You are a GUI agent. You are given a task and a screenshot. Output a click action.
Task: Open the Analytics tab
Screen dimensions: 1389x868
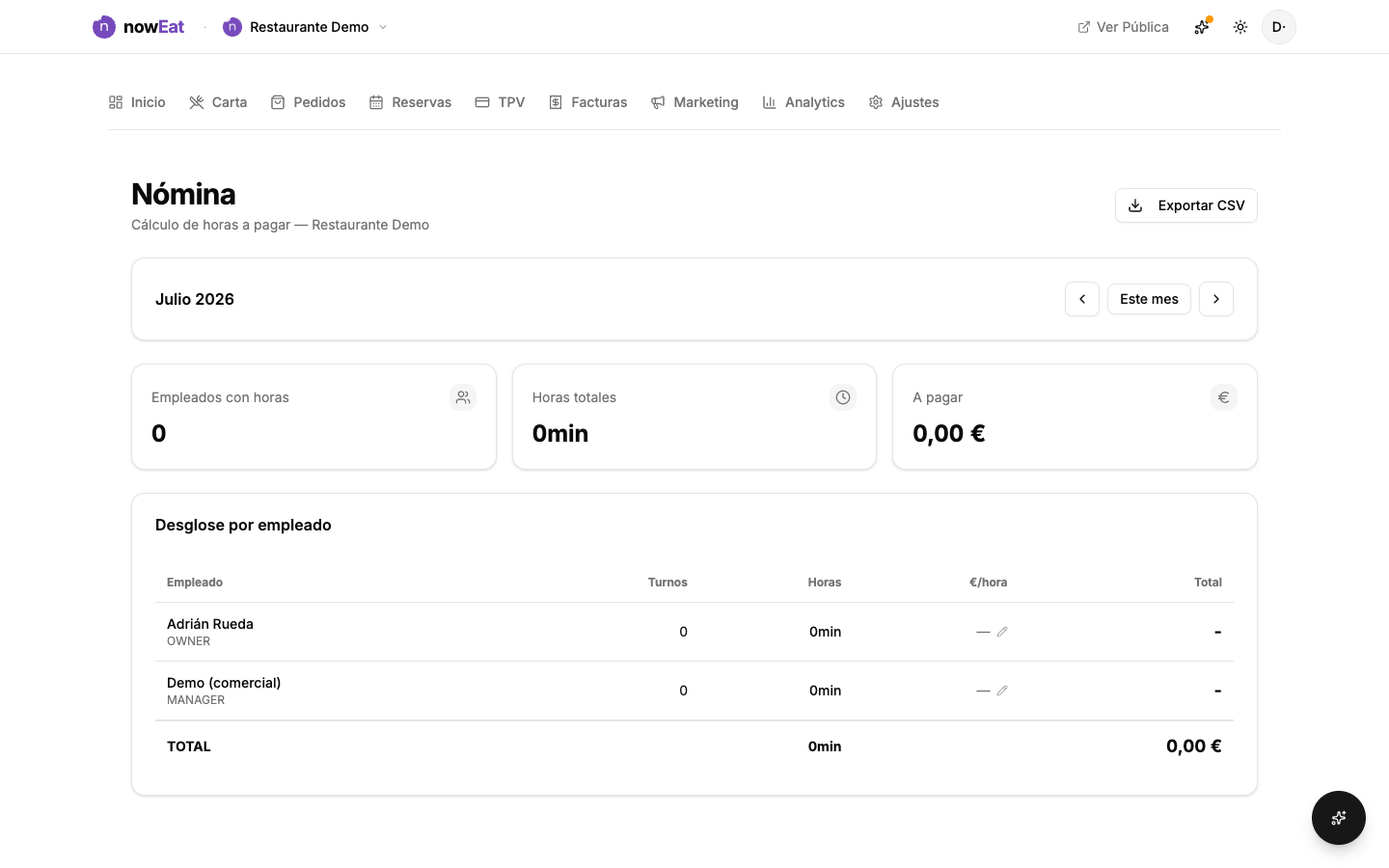pos(803,102)
